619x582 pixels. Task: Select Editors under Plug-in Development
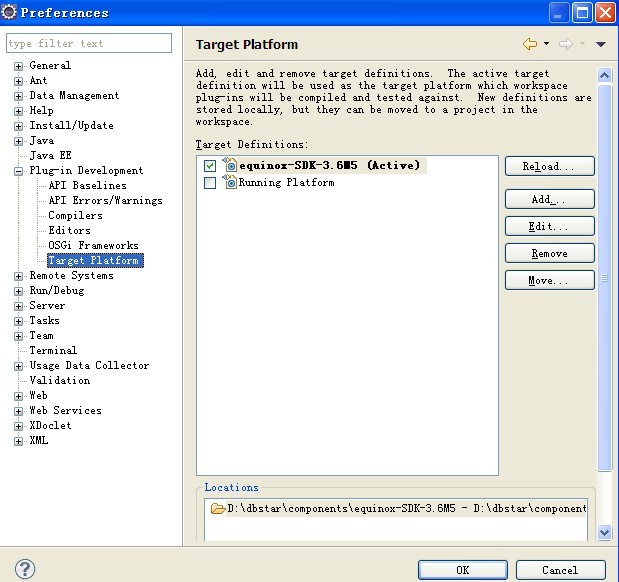click(x=69, y=230)
